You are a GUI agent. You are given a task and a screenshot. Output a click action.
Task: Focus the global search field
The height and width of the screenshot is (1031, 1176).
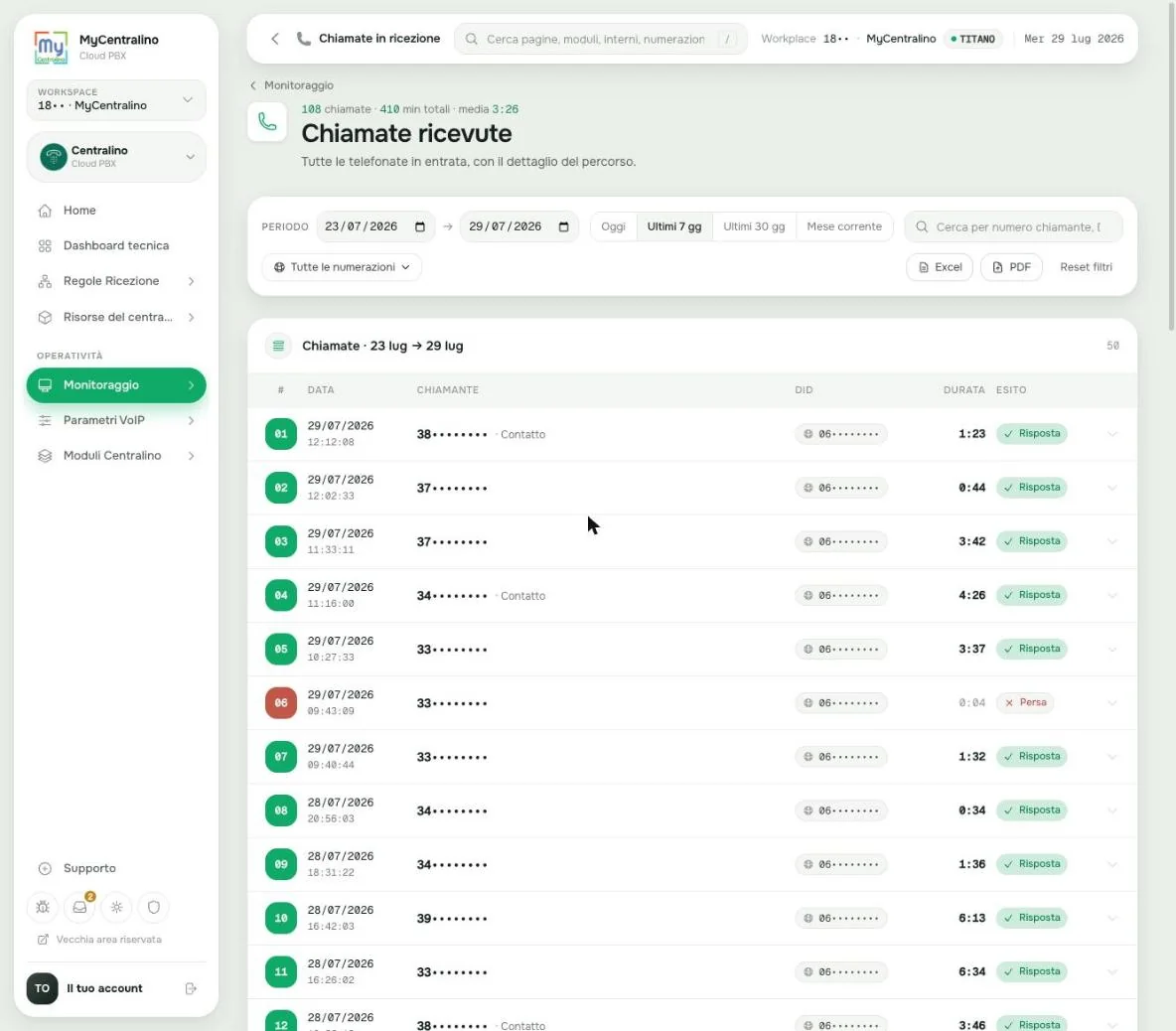click(600, 39)
